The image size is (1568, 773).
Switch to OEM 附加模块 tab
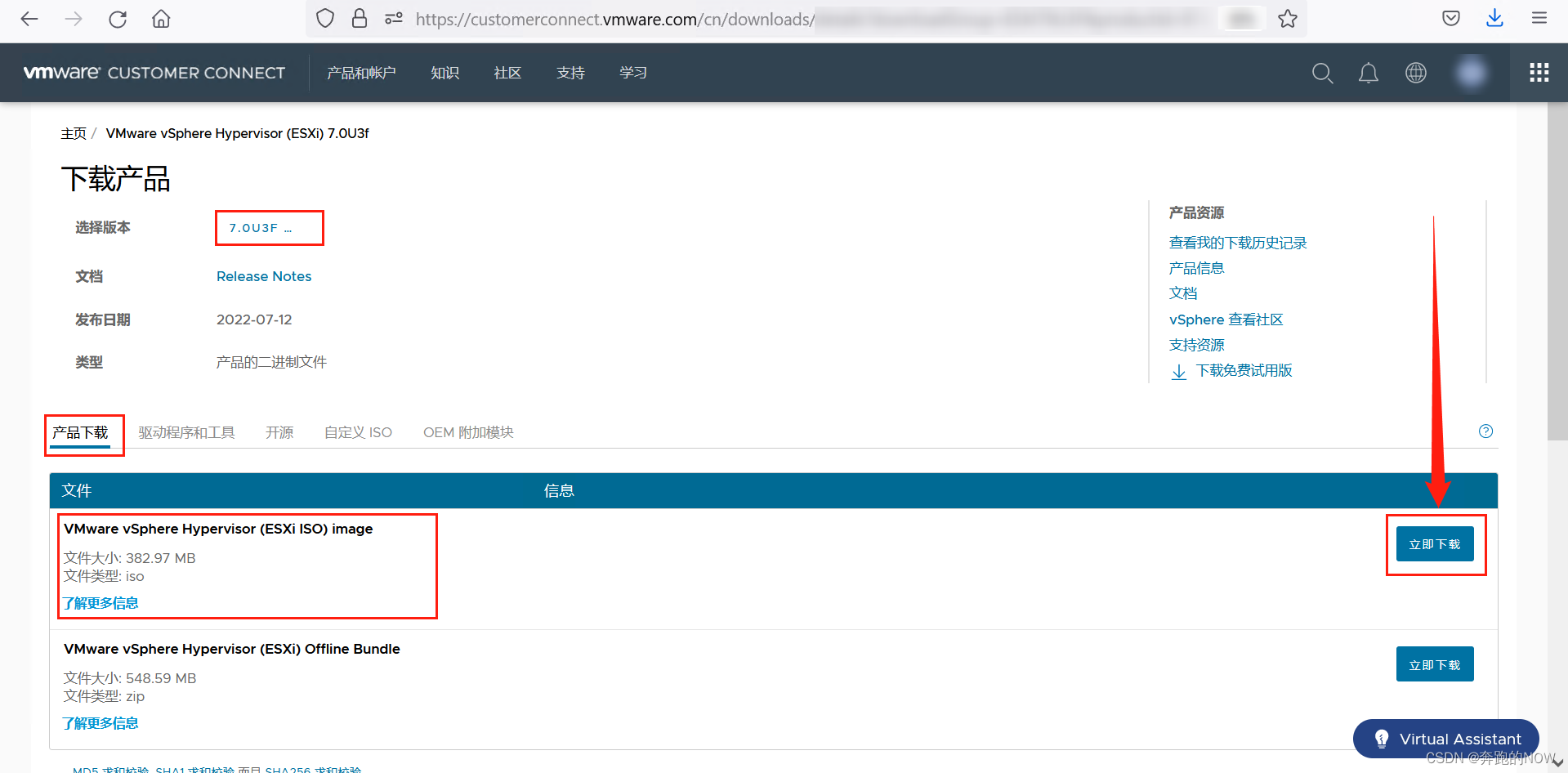468,432
